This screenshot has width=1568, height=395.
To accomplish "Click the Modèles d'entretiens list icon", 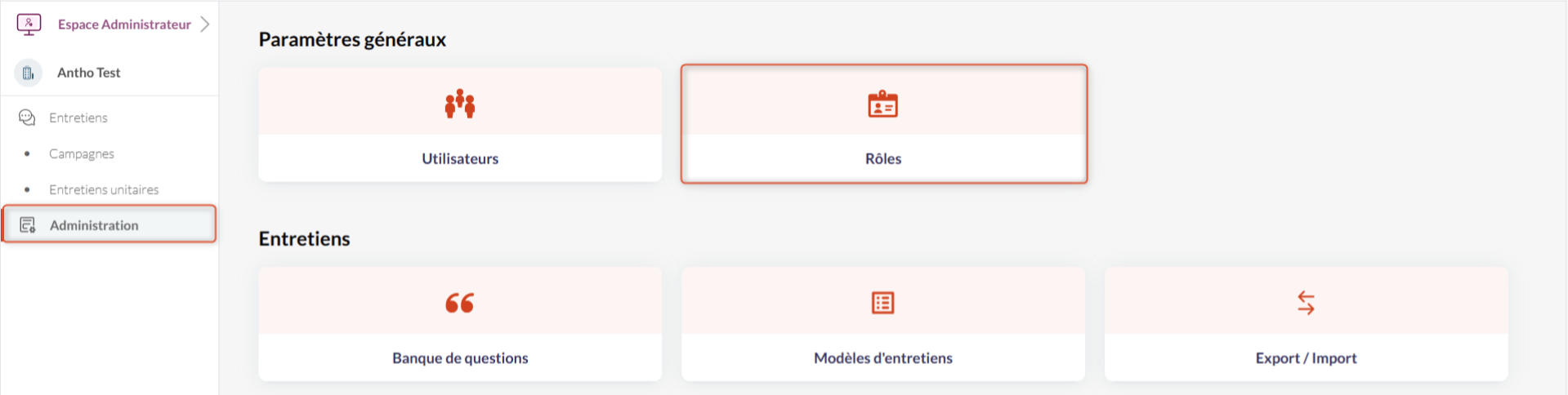I will click(882, 303).
